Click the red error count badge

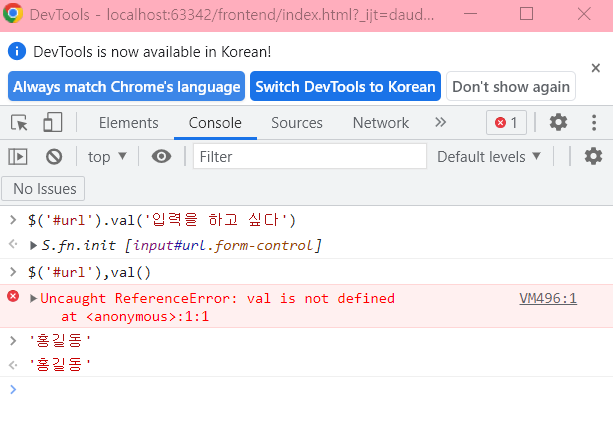[506, 123]
